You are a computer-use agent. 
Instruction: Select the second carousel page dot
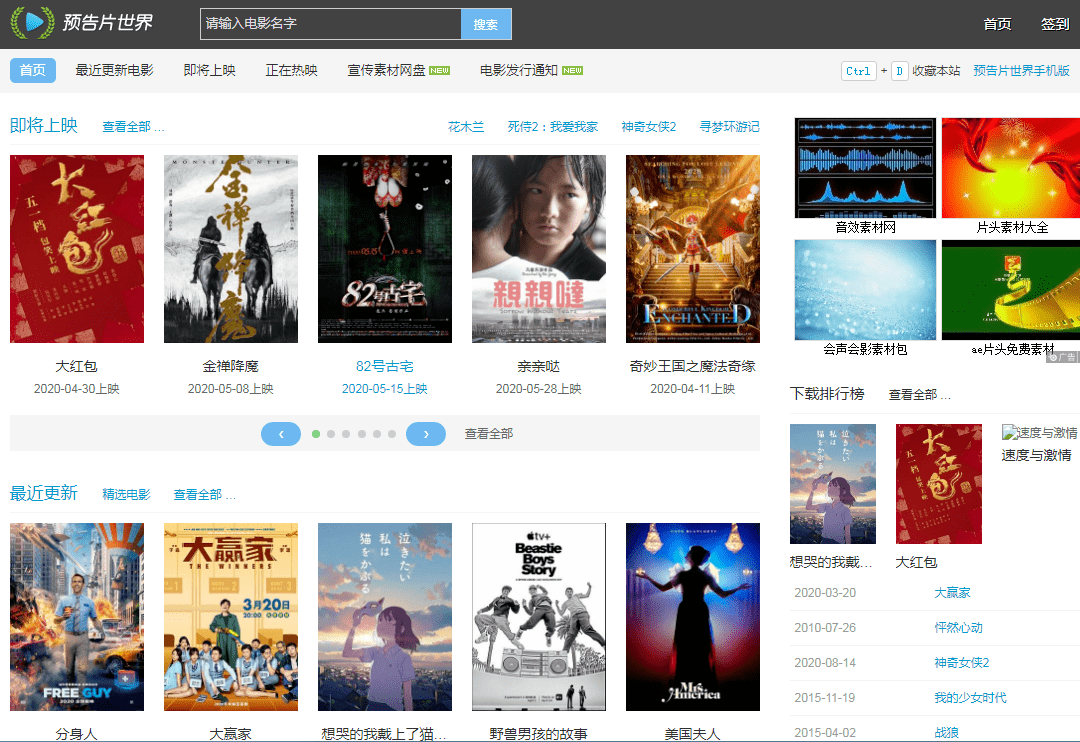[331, 434]
